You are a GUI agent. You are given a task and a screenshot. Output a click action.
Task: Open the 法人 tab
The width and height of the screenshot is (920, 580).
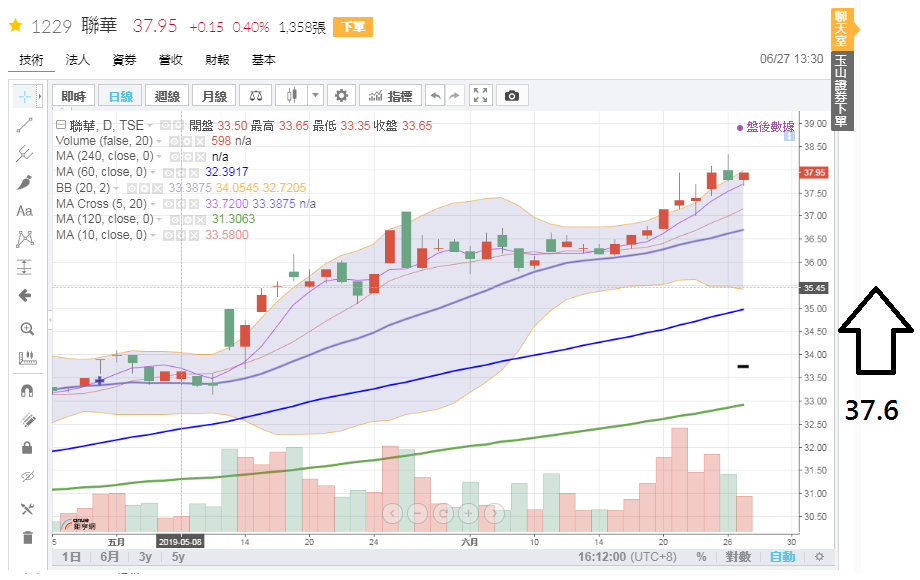click(77, 59)
